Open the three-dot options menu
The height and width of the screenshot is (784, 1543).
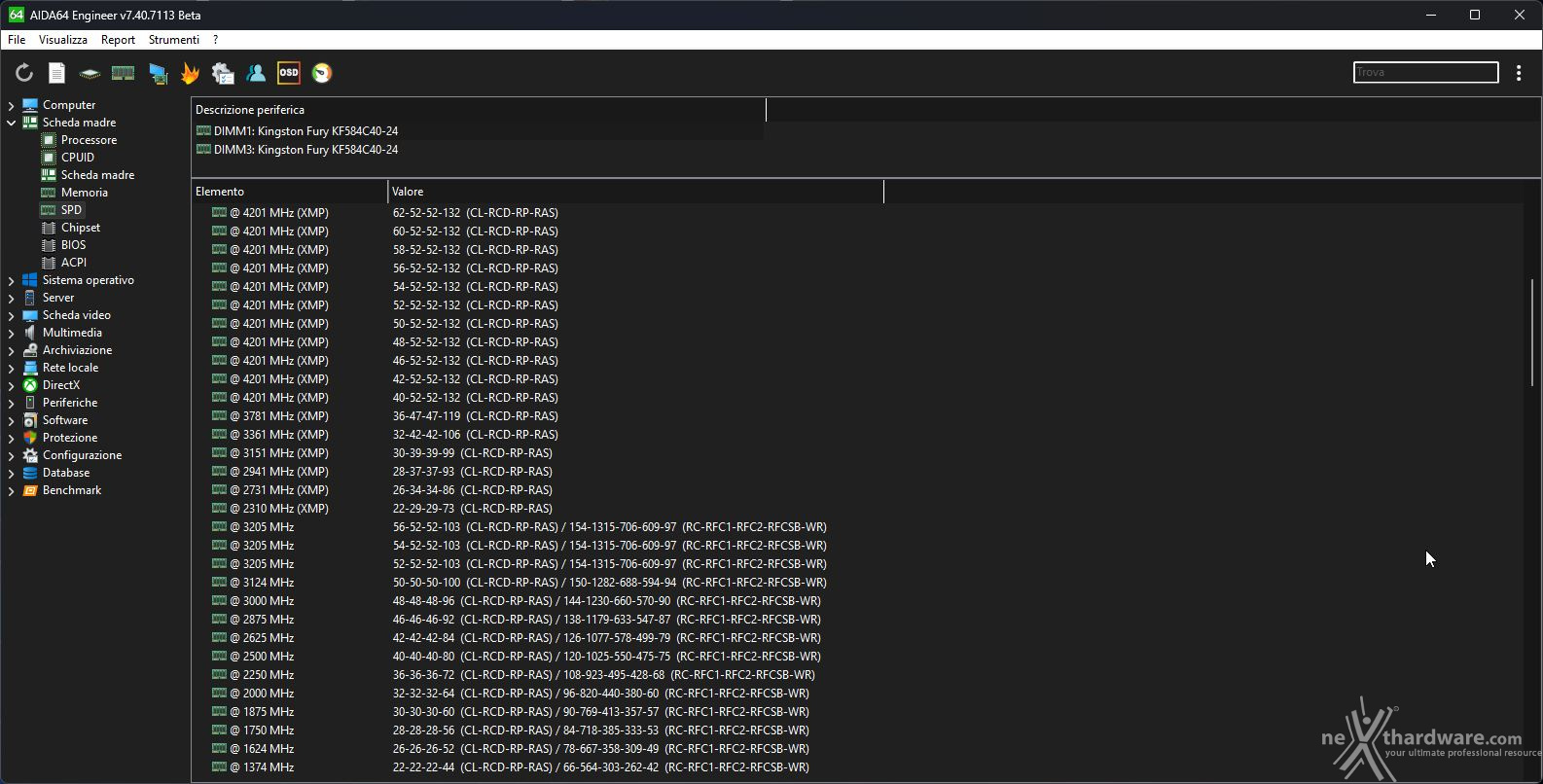pos(1519,73)
